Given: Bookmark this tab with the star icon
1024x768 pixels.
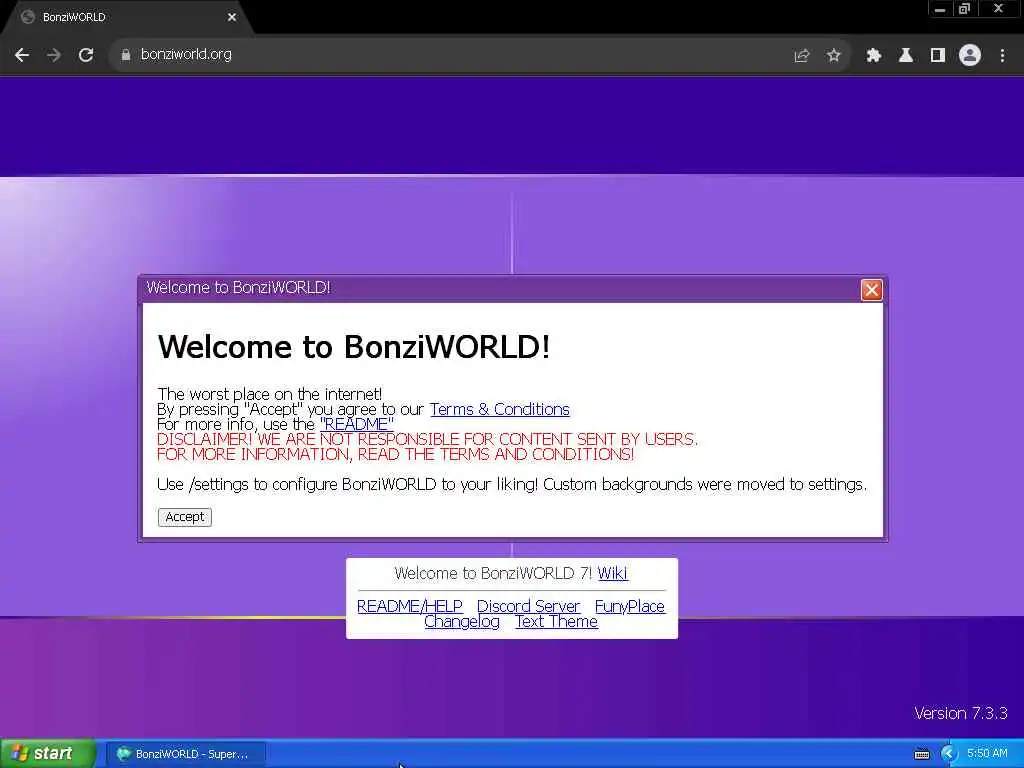Looking at the screenshot, I should [833, 56].
